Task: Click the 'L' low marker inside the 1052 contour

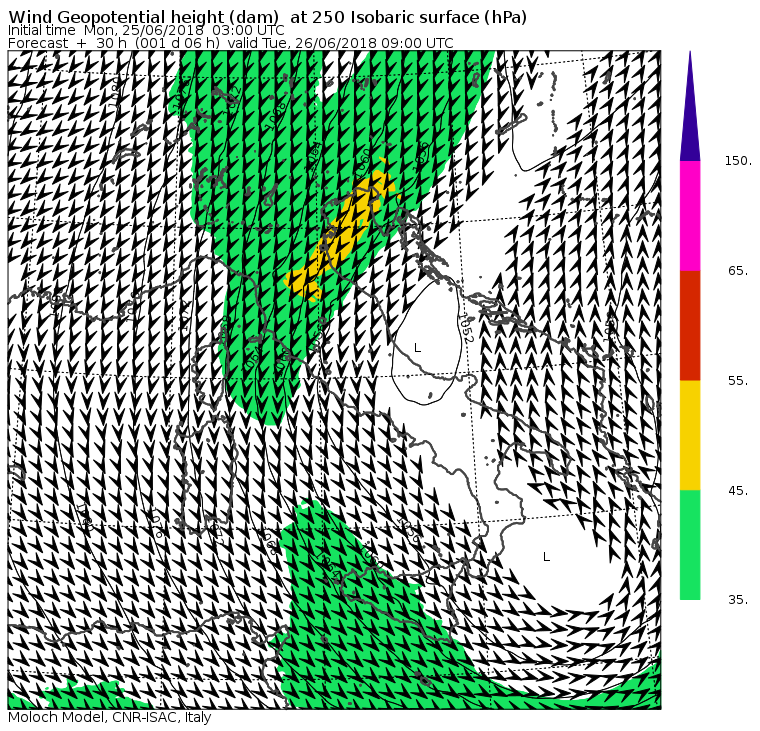Action: [x=417, y=348]
